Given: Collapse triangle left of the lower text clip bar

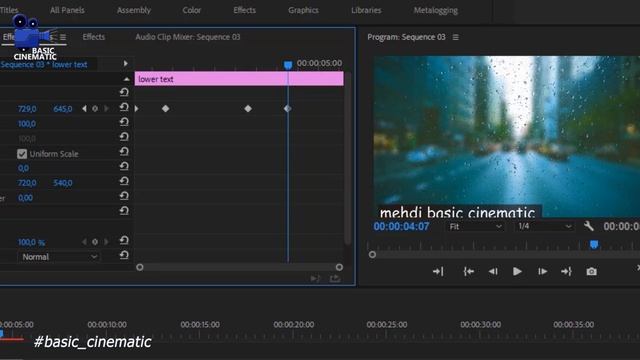Looking at the screenshot, I should pos(127,79).
